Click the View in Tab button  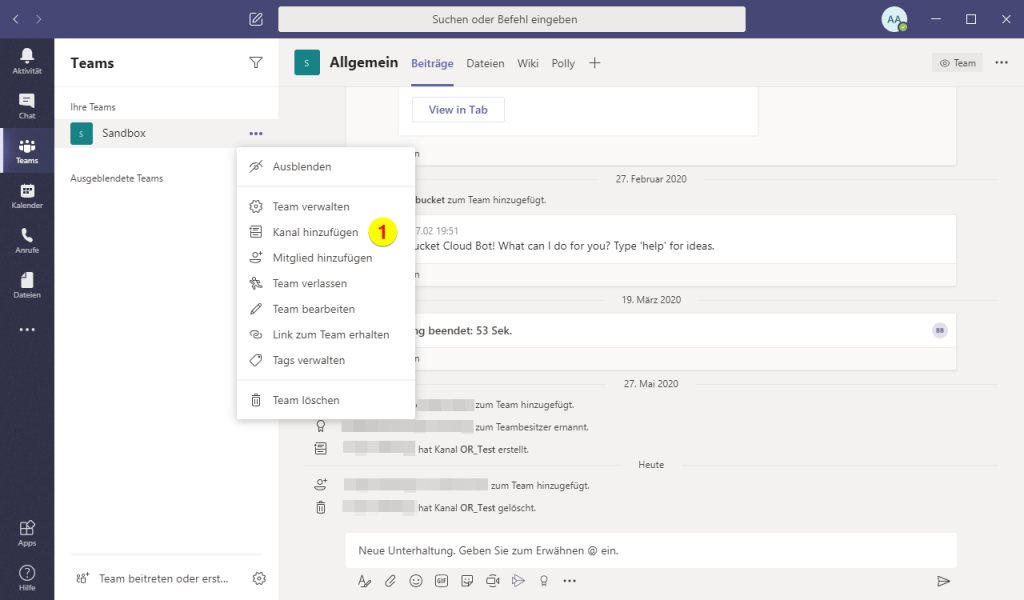458,110
